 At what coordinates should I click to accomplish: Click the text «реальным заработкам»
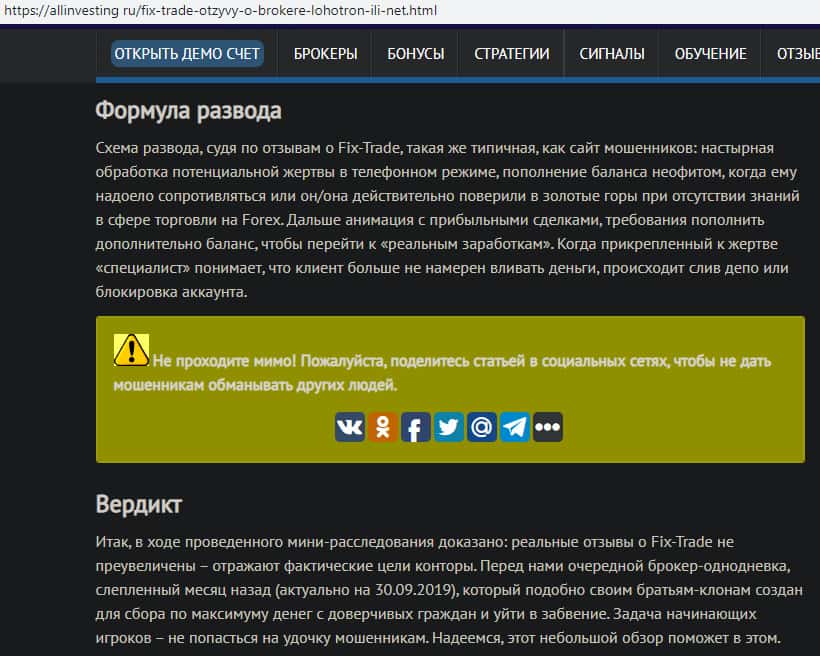tap(468, 244)
